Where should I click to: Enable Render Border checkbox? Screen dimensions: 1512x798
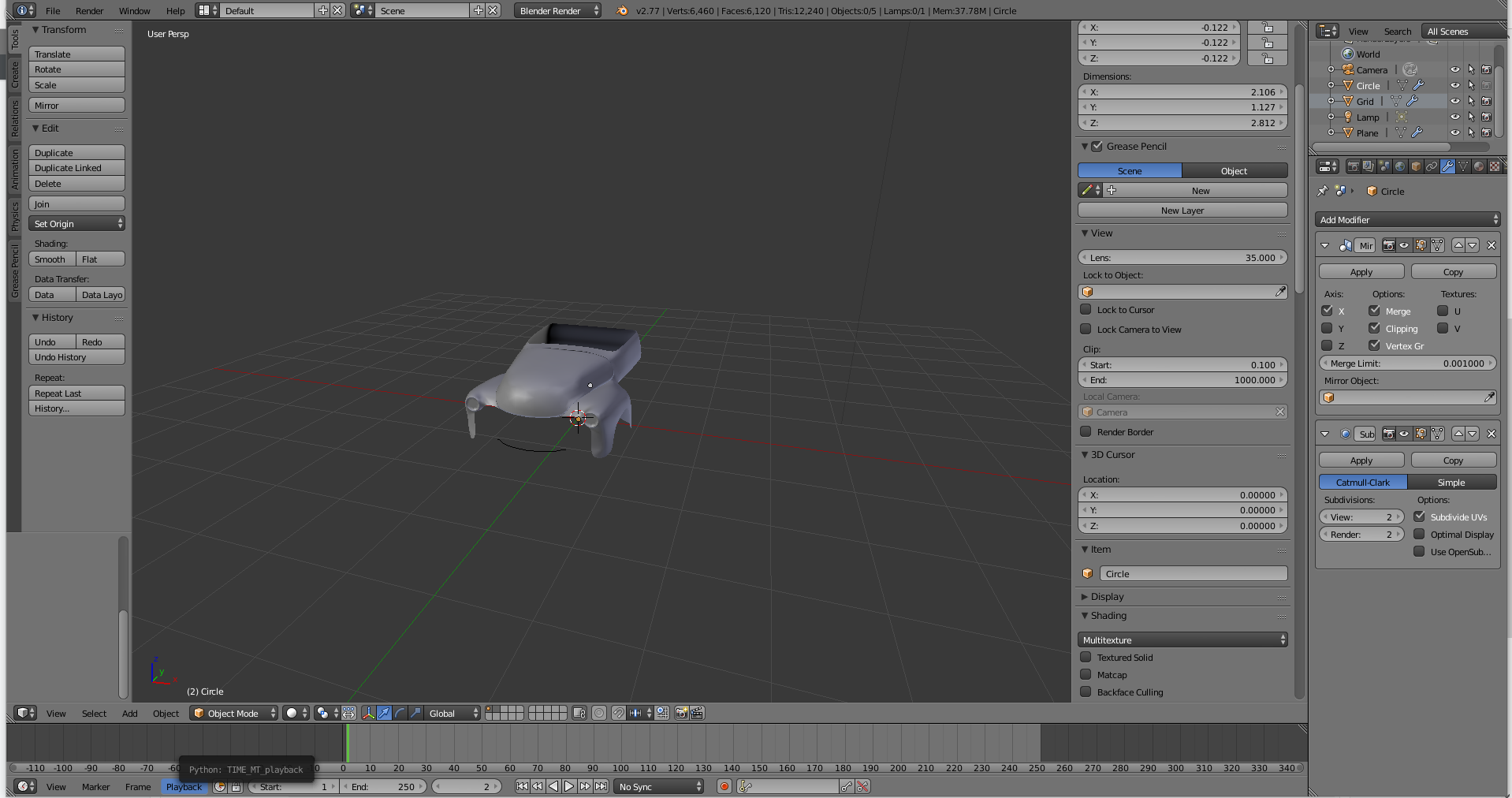click(x=1086, y=431)
